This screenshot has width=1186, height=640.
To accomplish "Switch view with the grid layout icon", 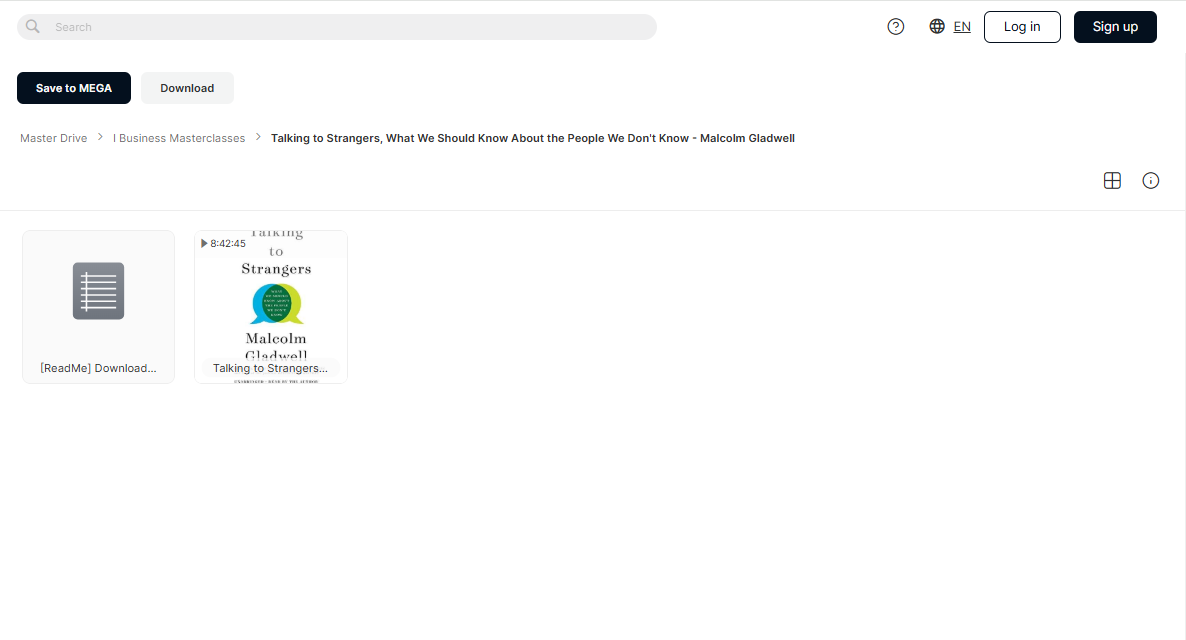I will (1112, 180).
